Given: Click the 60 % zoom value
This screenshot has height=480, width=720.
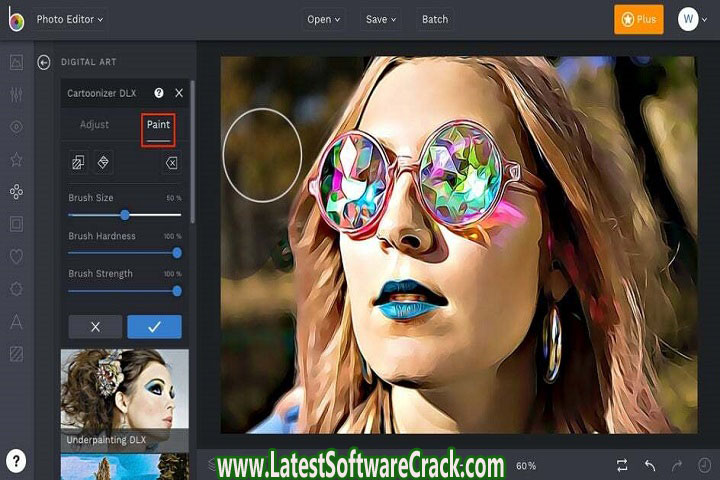Looking at the screenshot, I should 526,466.
